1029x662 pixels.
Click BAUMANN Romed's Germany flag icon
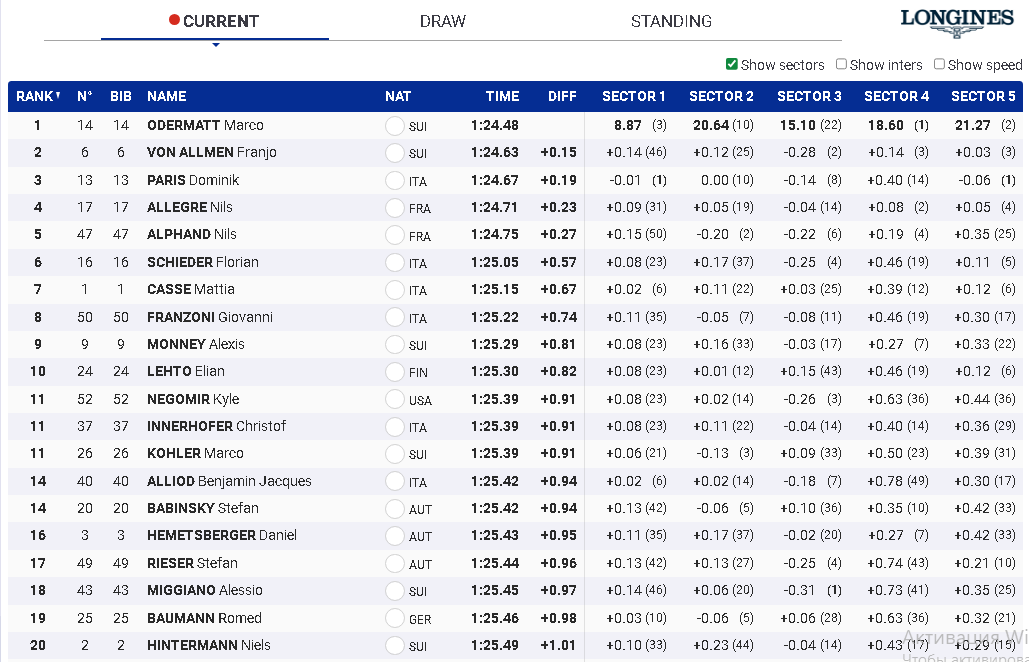(394, 618)
